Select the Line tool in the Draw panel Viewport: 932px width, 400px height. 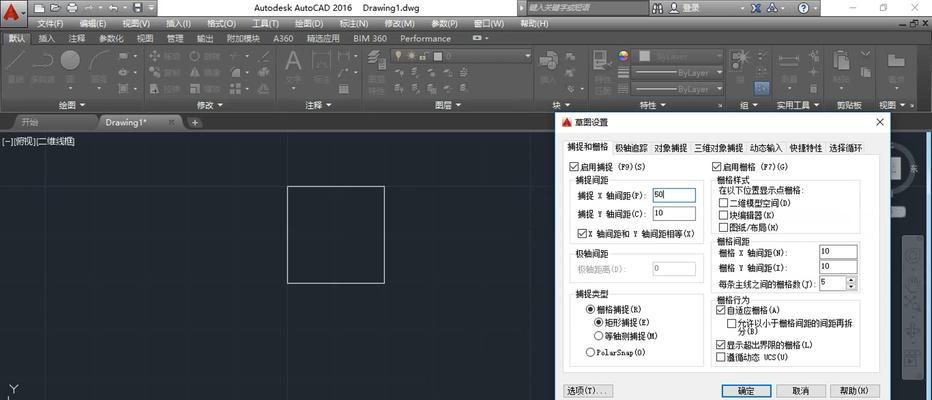pyautogui.click(x=16, y=60)
